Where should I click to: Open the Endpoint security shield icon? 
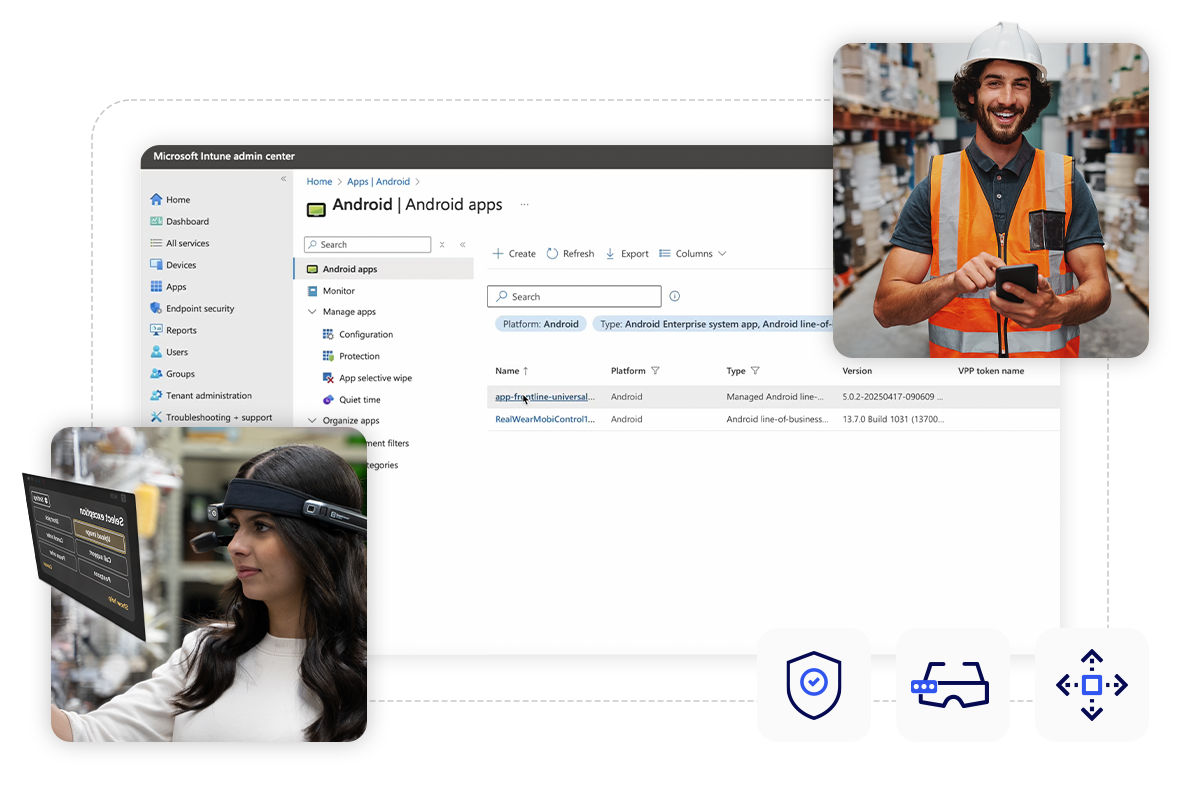(156, 308)
